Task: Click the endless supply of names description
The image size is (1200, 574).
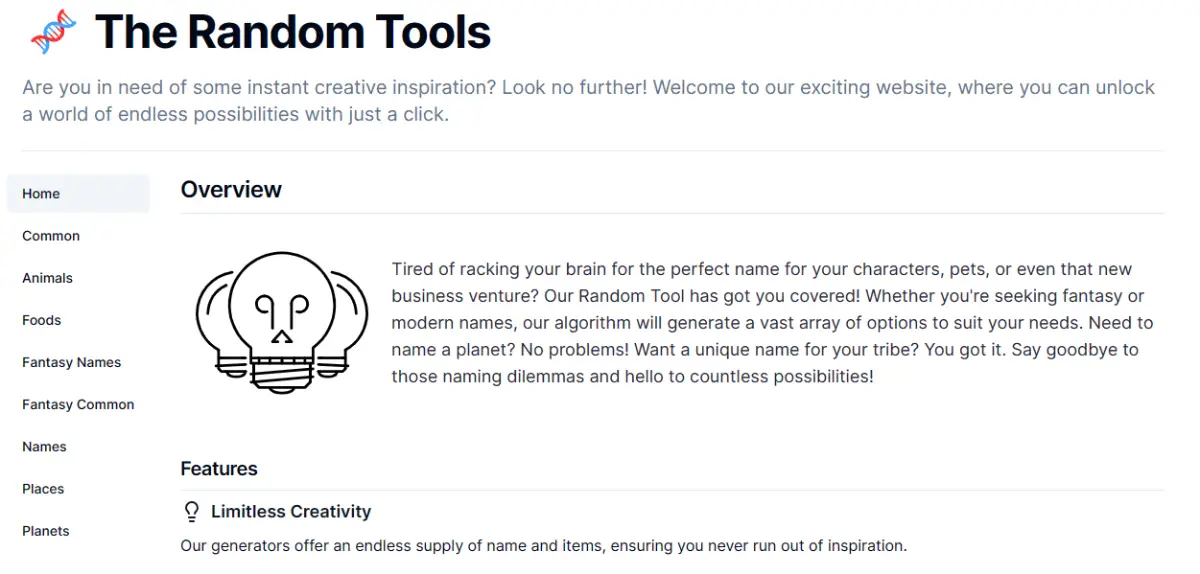Action: click(x=543, y=546)
